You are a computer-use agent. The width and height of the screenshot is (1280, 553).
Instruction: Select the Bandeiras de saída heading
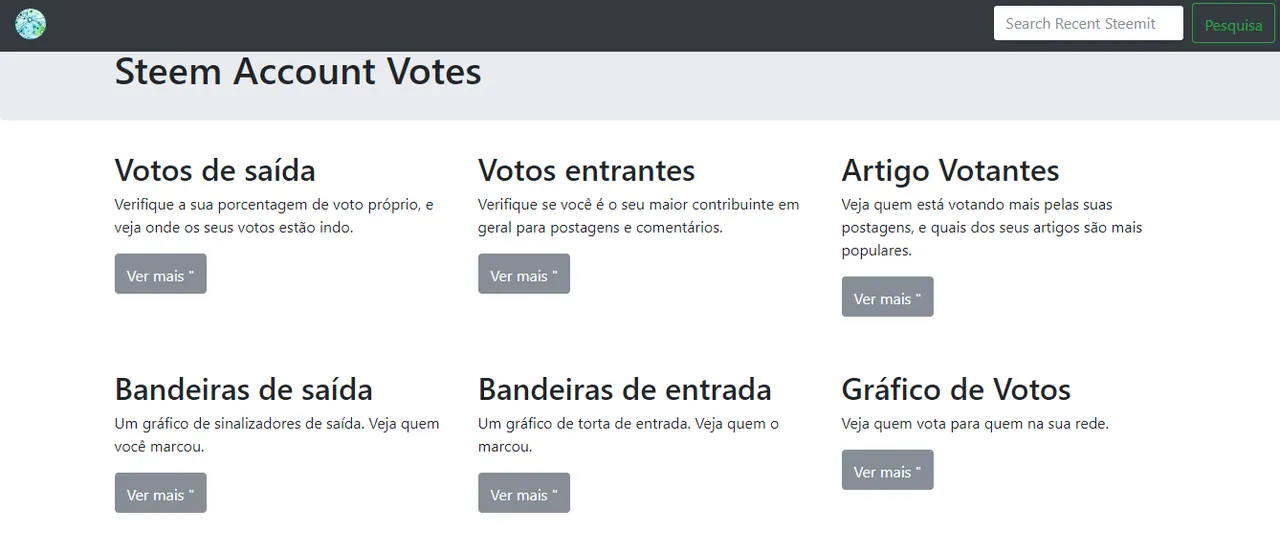point(243,389)
